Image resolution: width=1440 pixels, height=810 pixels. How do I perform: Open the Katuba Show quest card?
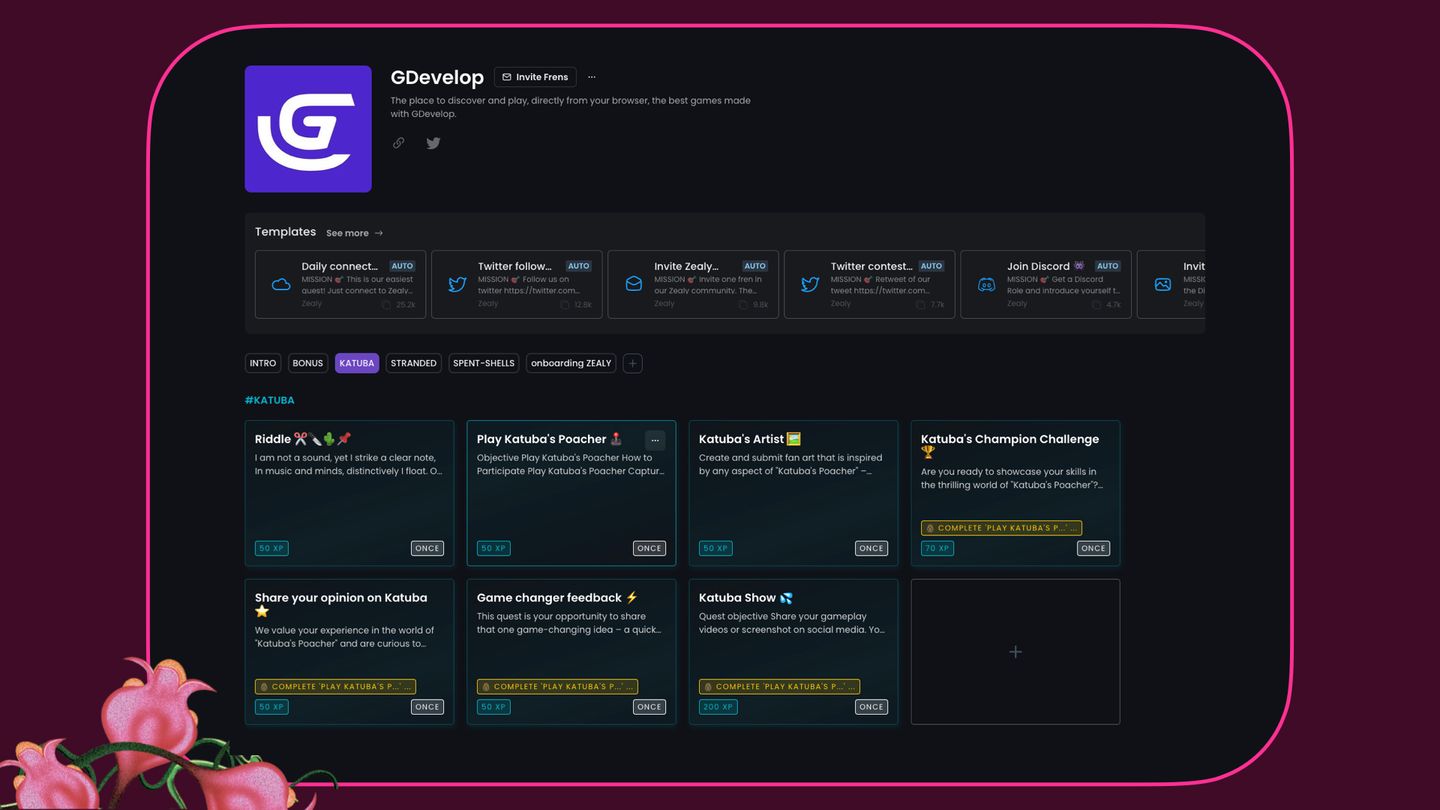[793, 652]
